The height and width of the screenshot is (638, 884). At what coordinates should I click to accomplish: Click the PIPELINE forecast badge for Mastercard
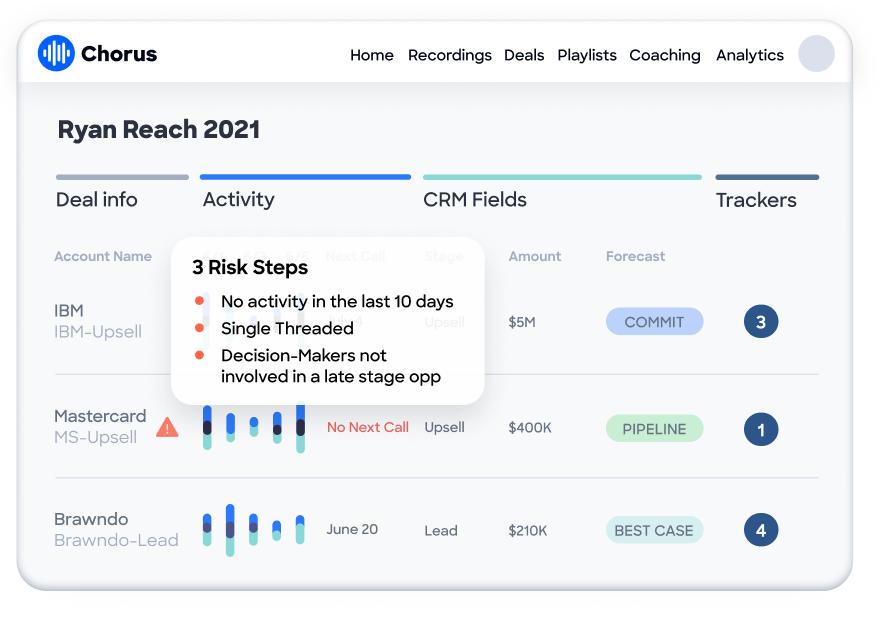[x=655, y=429]
